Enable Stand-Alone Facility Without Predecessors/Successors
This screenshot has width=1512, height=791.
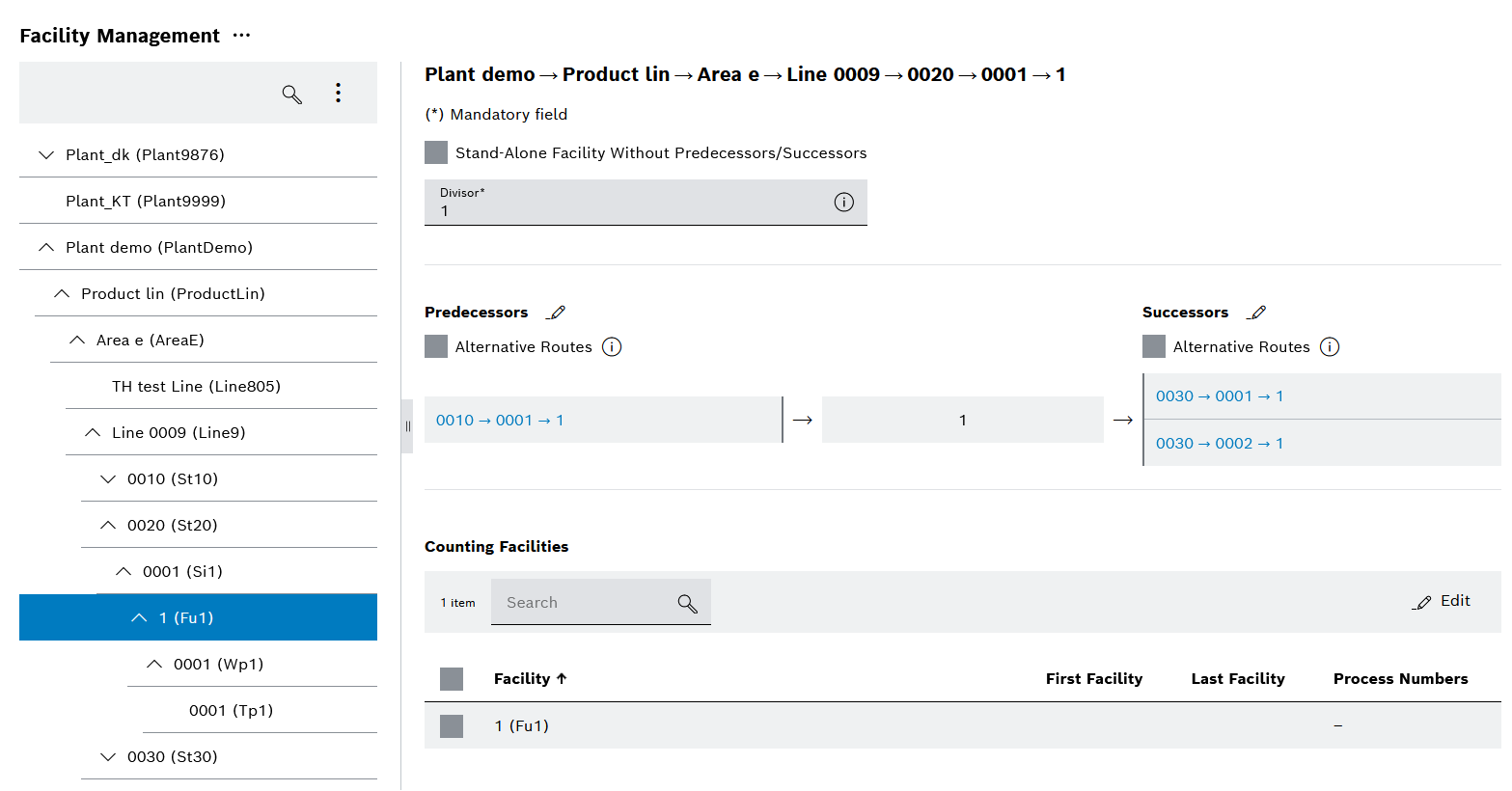(x=435, y=151)
